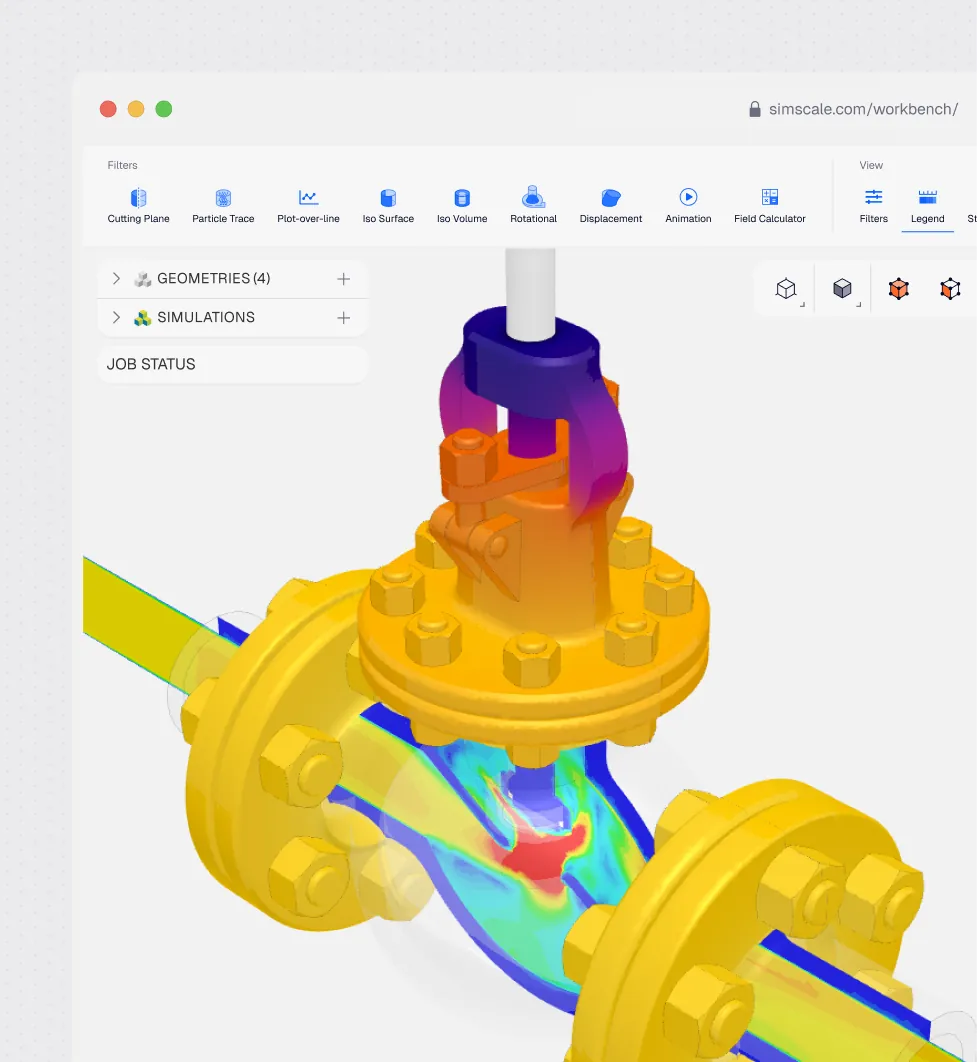977x1062 pixels.
Task: Open the Animation filter
Action: (688, 206)
